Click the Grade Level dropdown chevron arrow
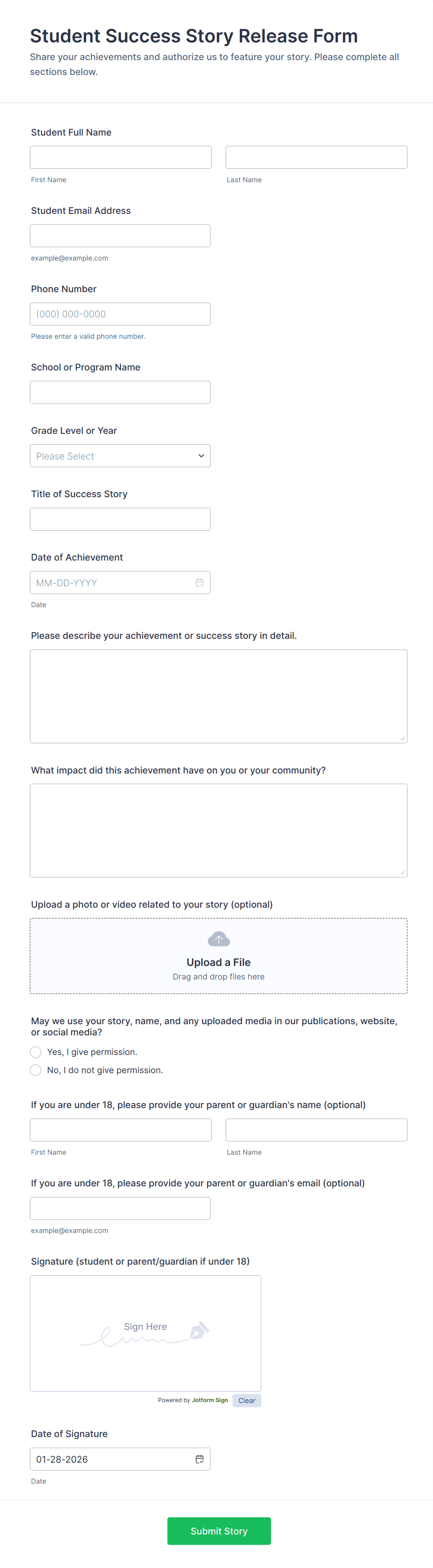The height and width of the screenshot is (1568, 433). point(201,456)
